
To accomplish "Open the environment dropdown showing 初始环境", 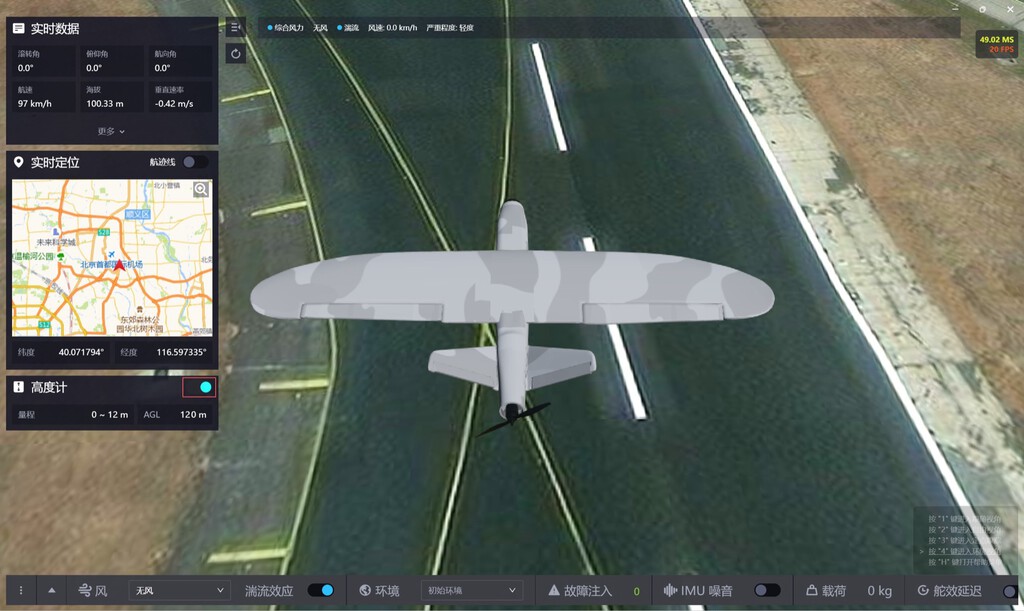I will pos(471,591).
